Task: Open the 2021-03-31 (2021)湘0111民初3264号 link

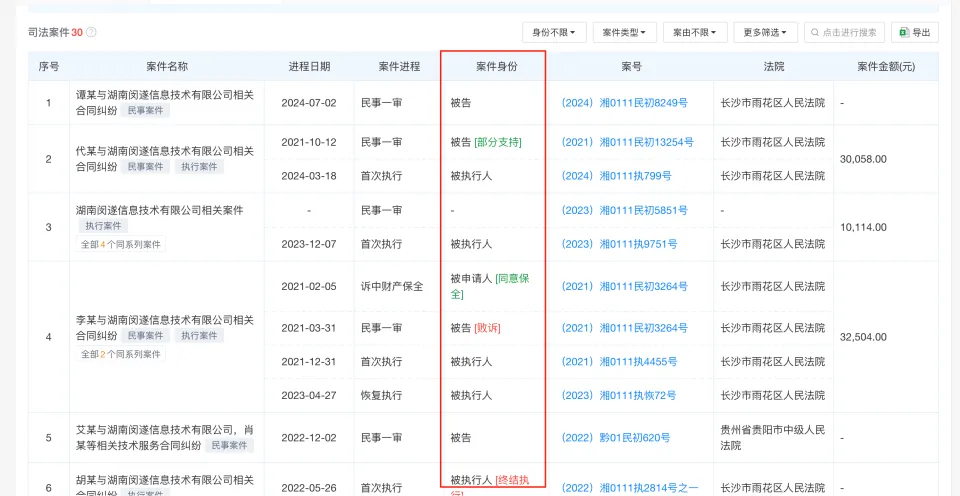Action: (x=624, y=328)
